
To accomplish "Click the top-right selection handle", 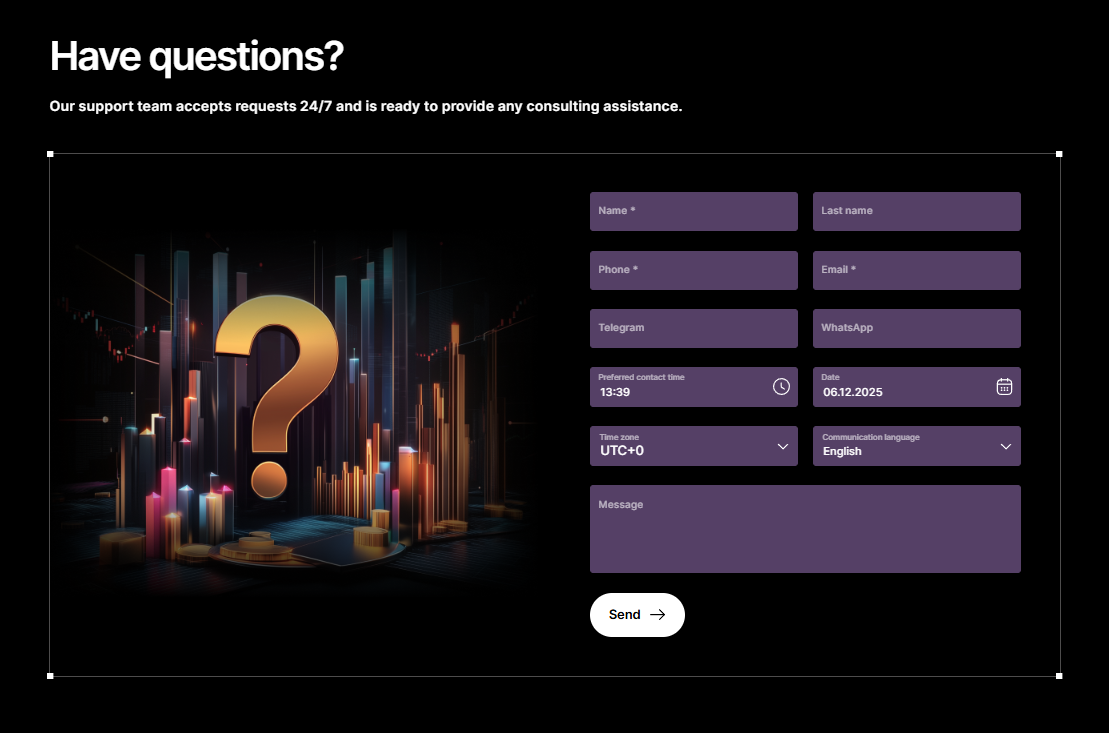I will pyautogui.click(x=1059, y=154).
